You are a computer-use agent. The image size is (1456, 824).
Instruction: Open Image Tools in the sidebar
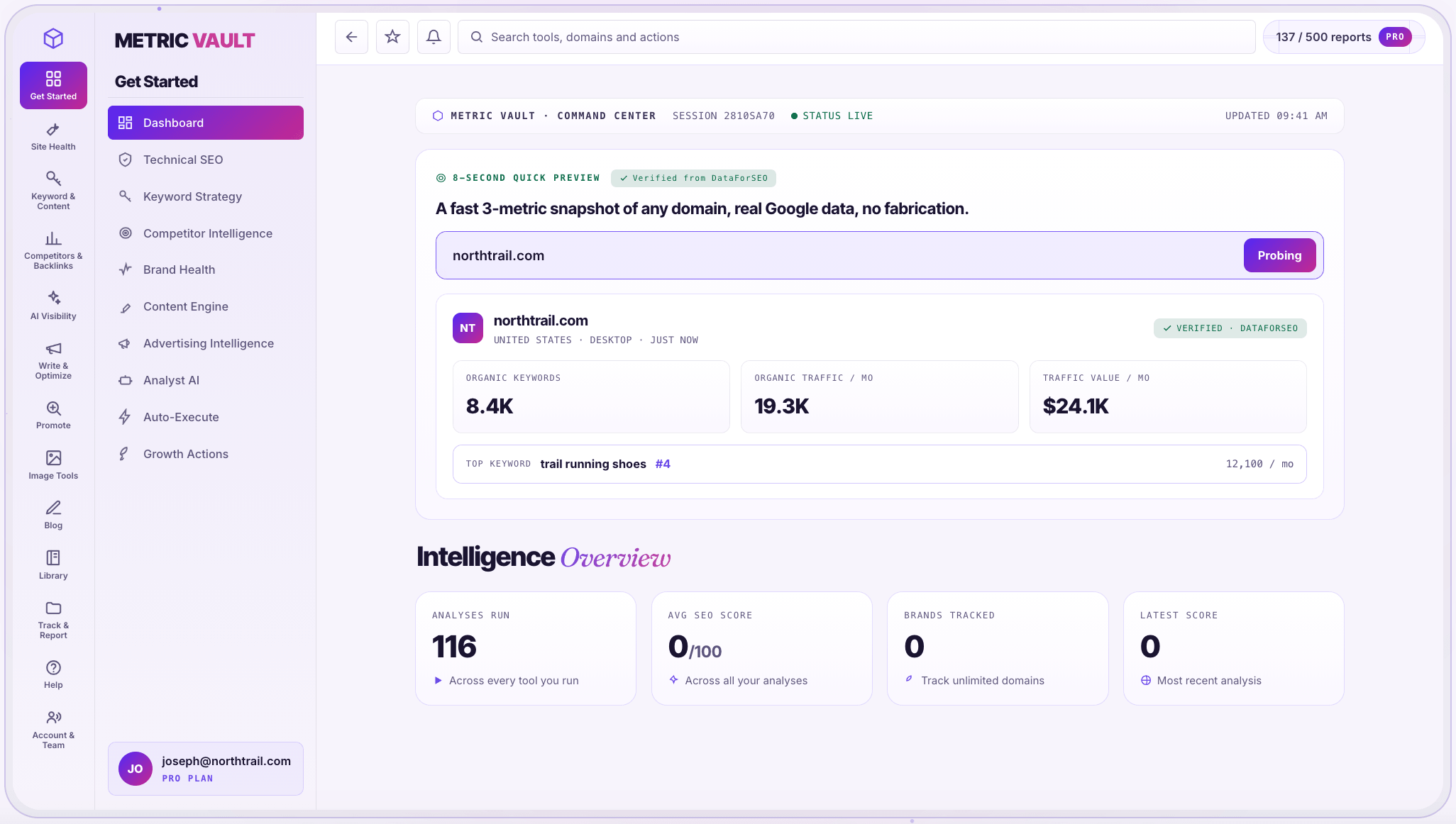pos(53,464)
